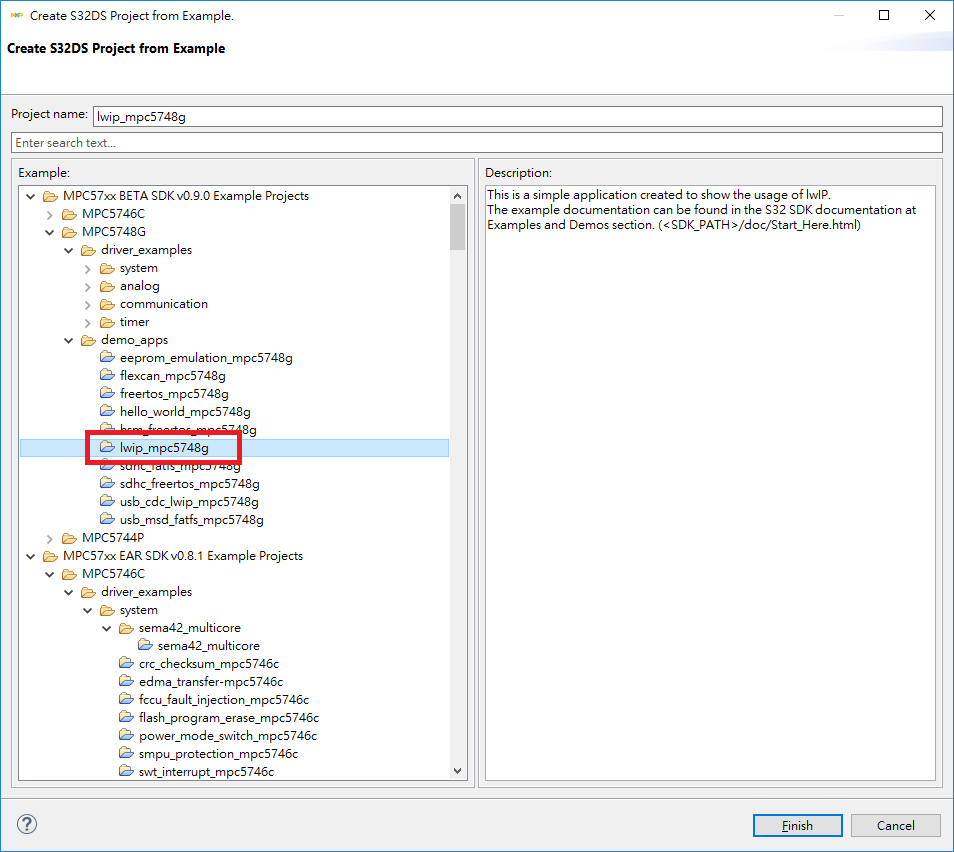Click smpu_protection_mpc5746c project icon
The width and height of the screenshot is (954, 852).
127,753
